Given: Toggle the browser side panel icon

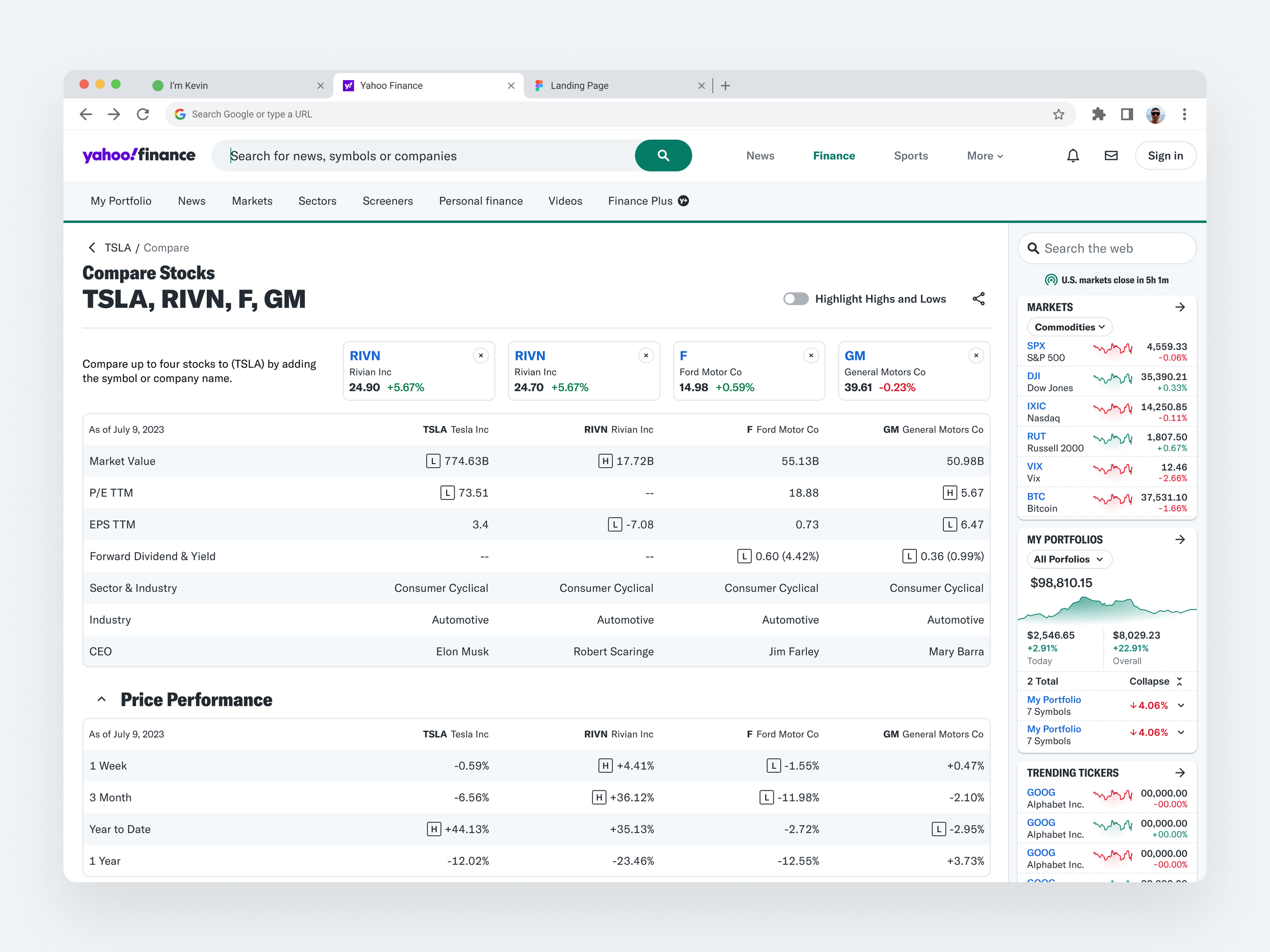Looking at the screenshot, I should [1126, 114].
